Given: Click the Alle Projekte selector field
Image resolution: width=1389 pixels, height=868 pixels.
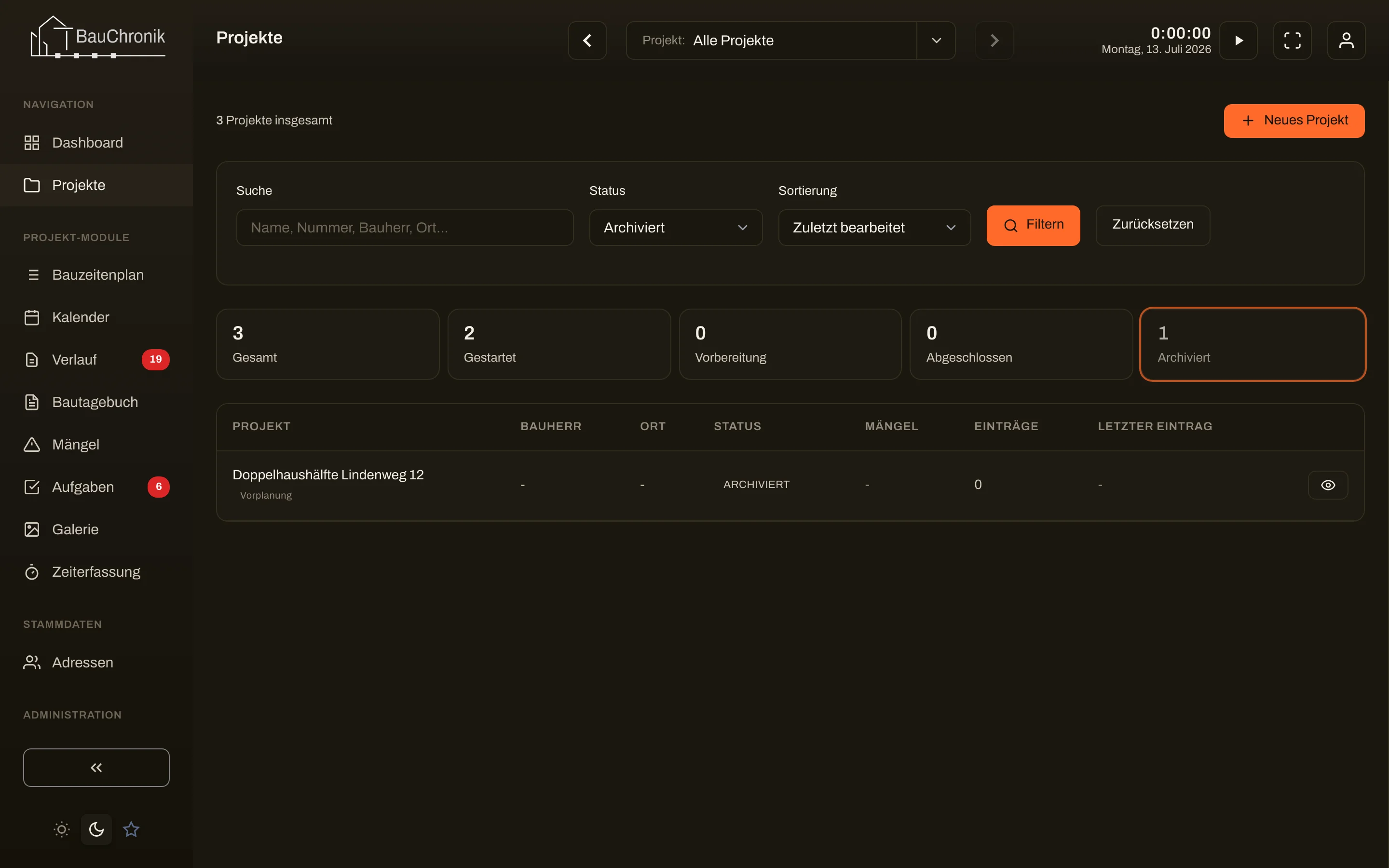Looking at the screenshot, I should point(771,40).
